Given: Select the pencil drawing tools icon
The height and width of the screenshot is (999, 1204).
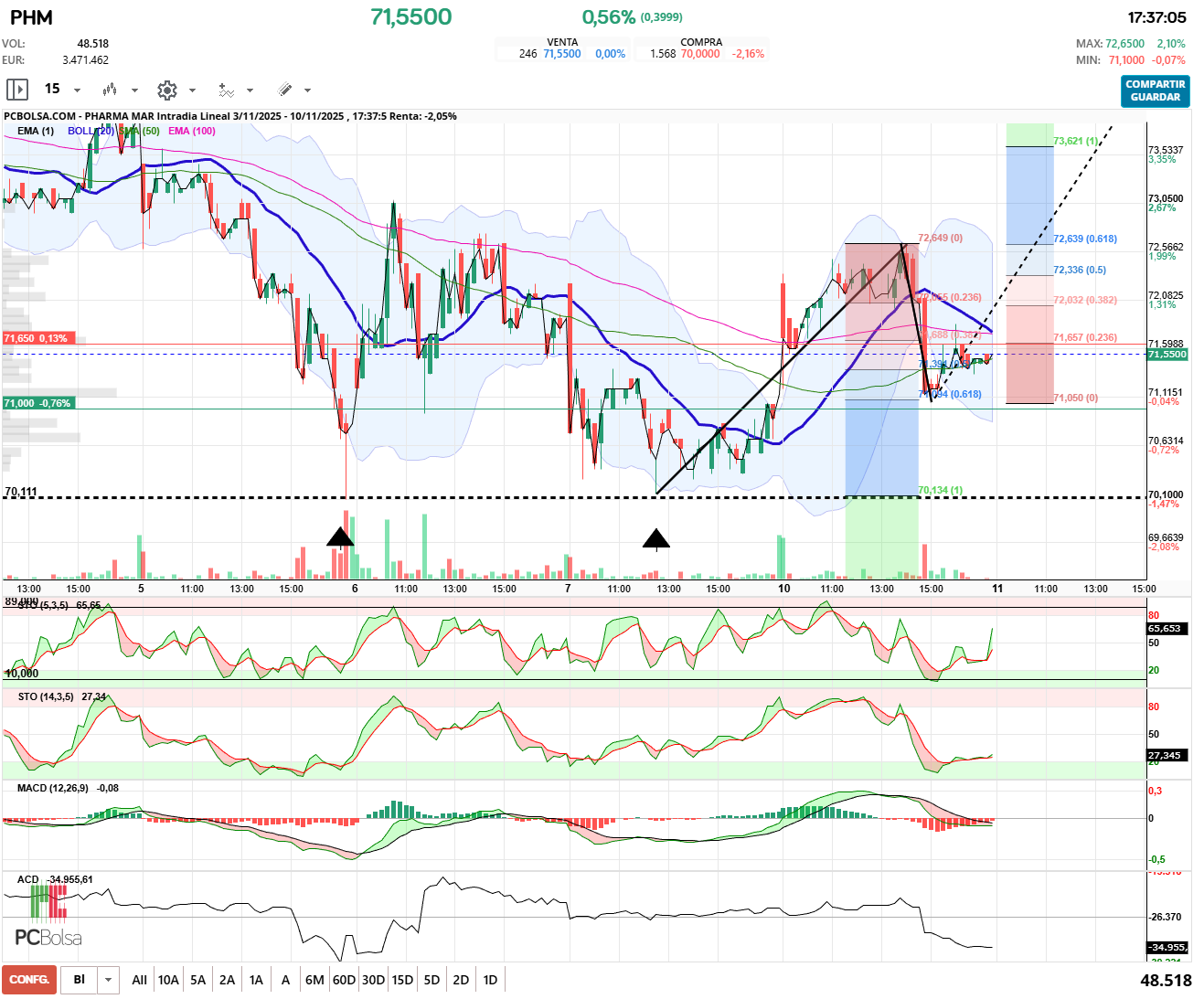Looking at the screenshot, I should click(284, 90).
